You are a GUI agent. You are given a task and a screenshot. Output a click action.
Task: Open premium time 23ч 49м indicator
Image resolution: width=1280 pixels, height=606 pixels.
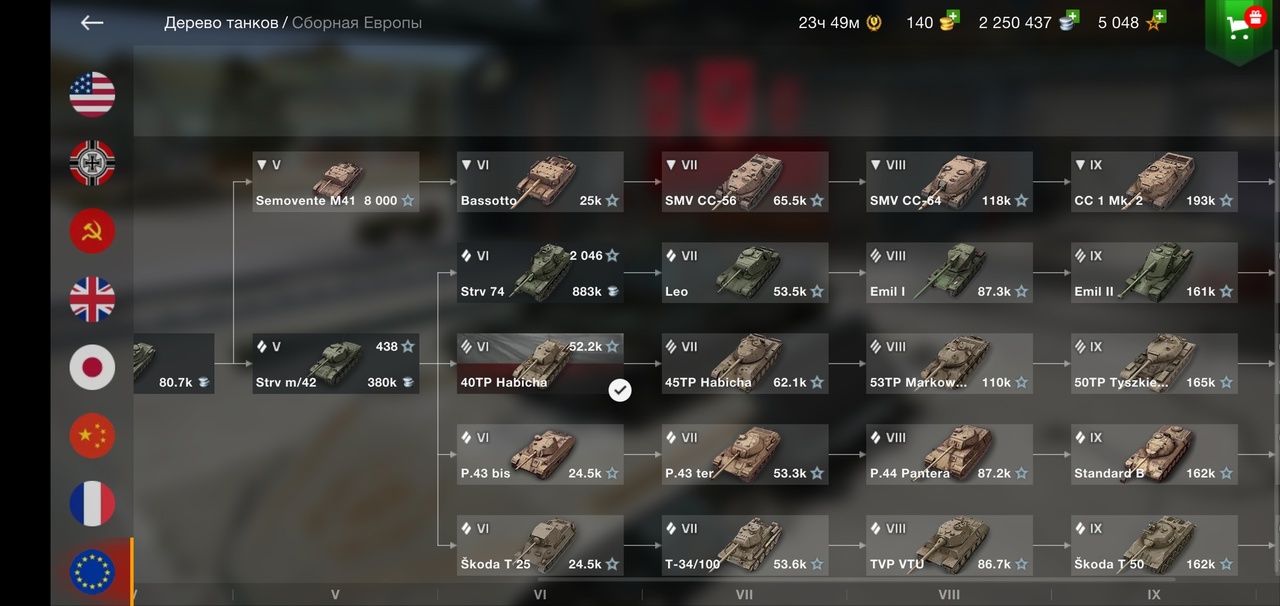[x=840, y=22]
